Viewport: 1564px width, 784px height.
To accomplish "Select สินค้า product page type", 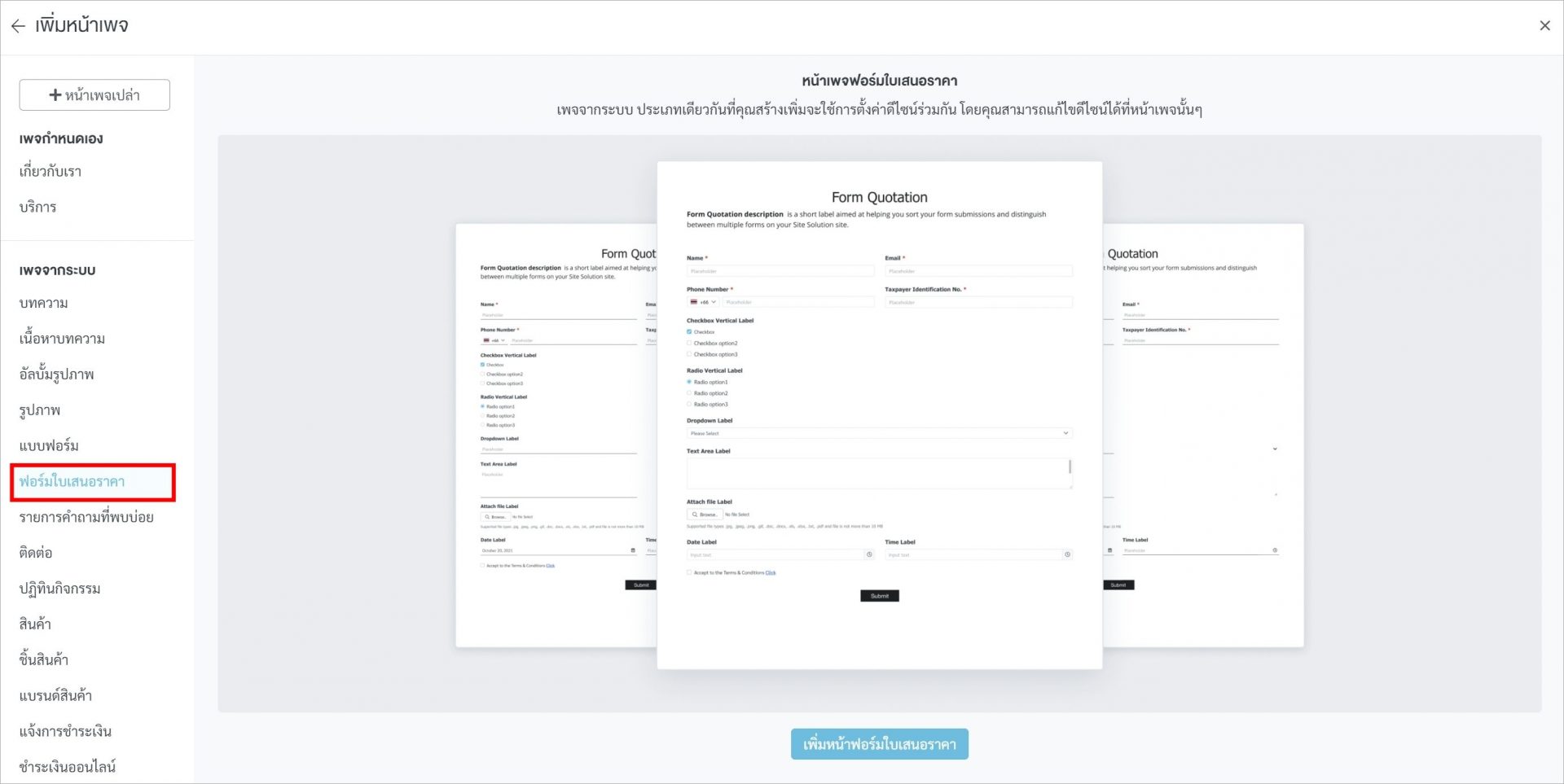I will coord(35,624).
